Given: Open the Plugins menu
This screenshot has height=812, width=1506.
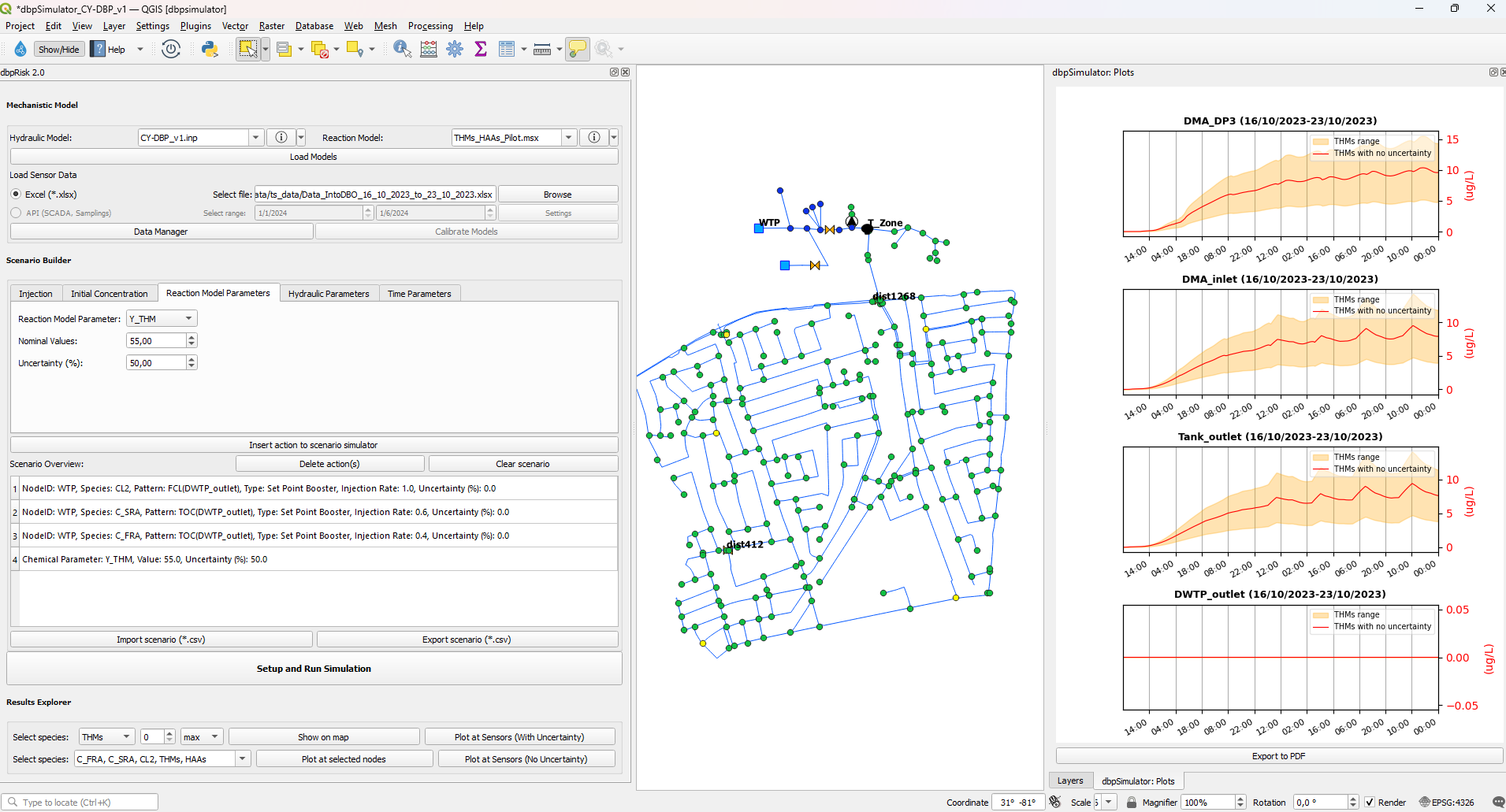Looking at the screenshot, I should click(x=195, y=26).
